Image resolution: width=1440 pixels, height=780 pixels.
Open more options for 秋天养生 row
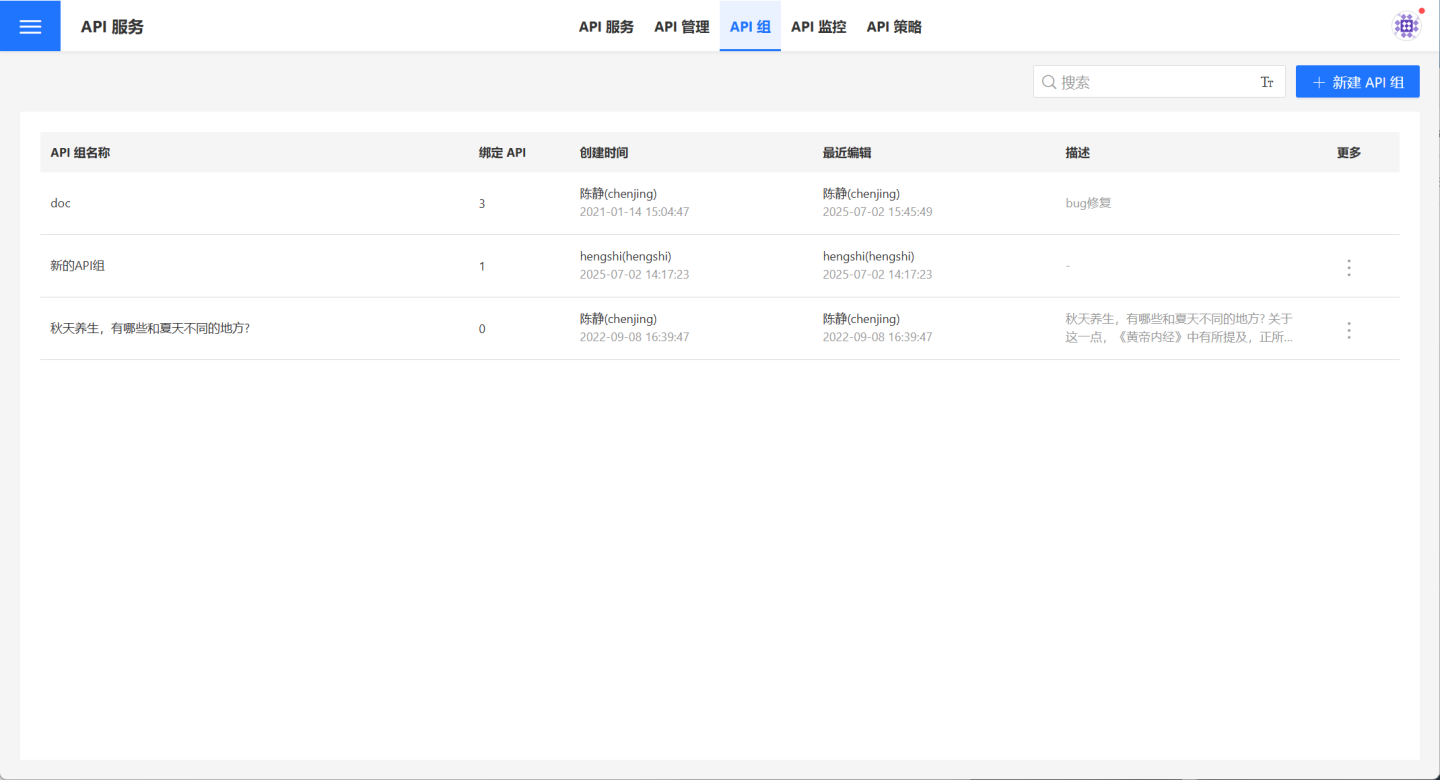click(1348, 330)
